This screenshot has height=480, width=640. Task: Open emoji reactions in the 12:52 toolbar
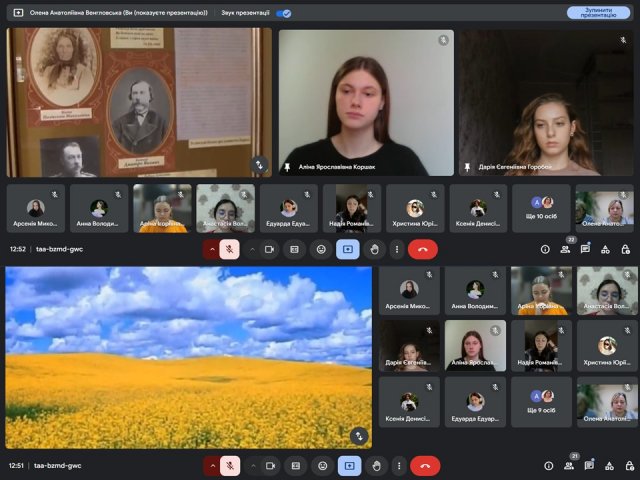[x=321, y=249]
